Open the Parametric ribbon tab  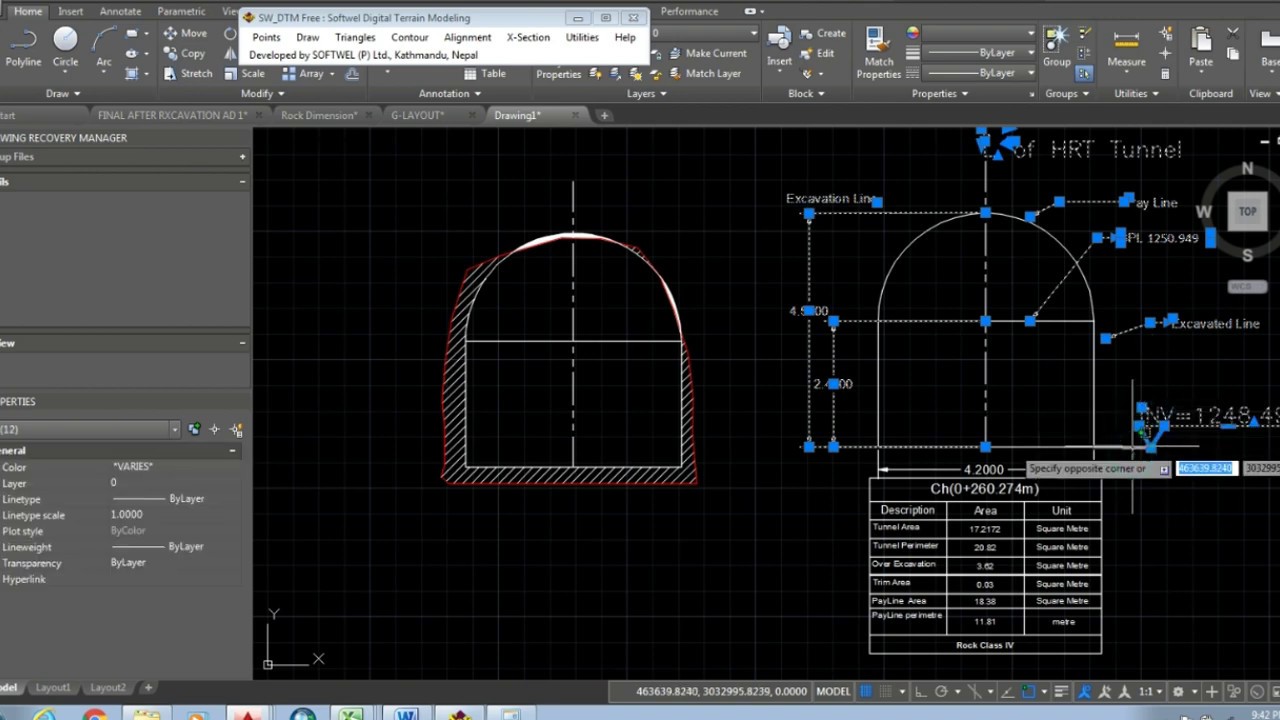tap(182, 11)
